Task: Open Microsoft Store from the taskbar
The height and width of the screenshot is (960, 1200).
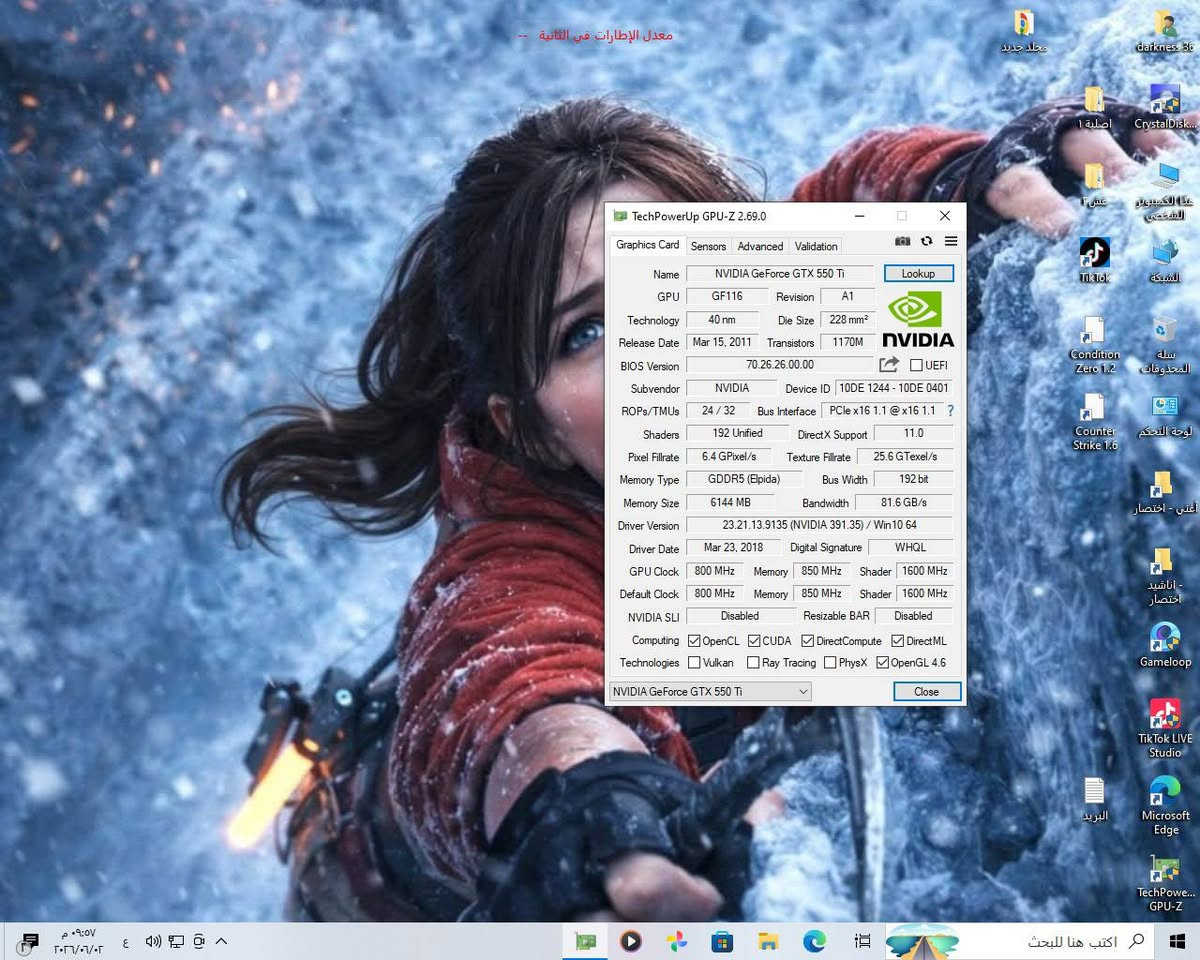Action: (x=722, y=941)
